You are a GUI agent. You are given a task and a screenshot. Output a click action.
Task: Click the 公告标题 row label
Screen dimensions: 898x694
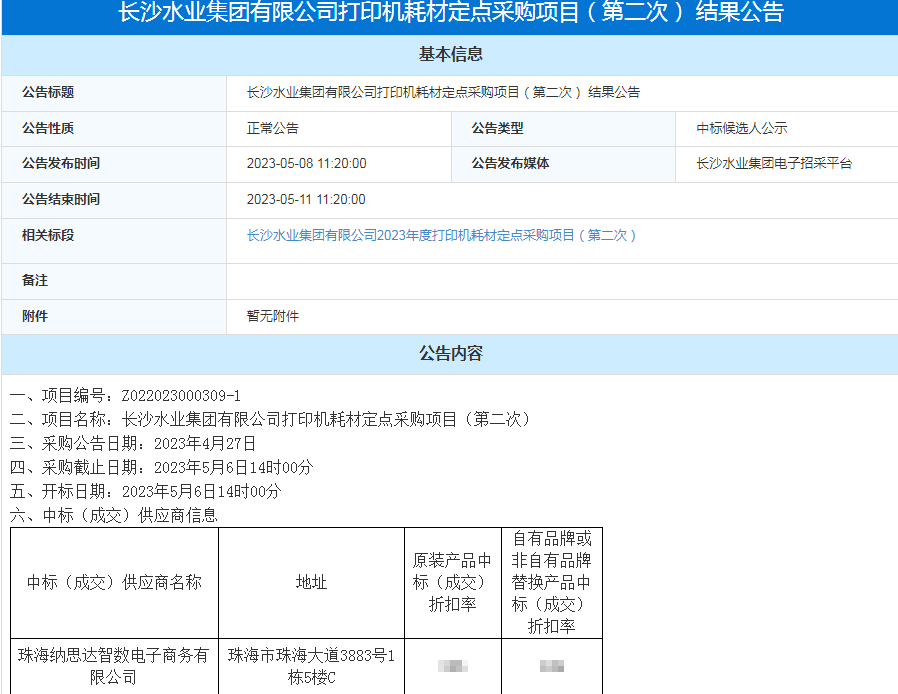click(x=48, y=92)
